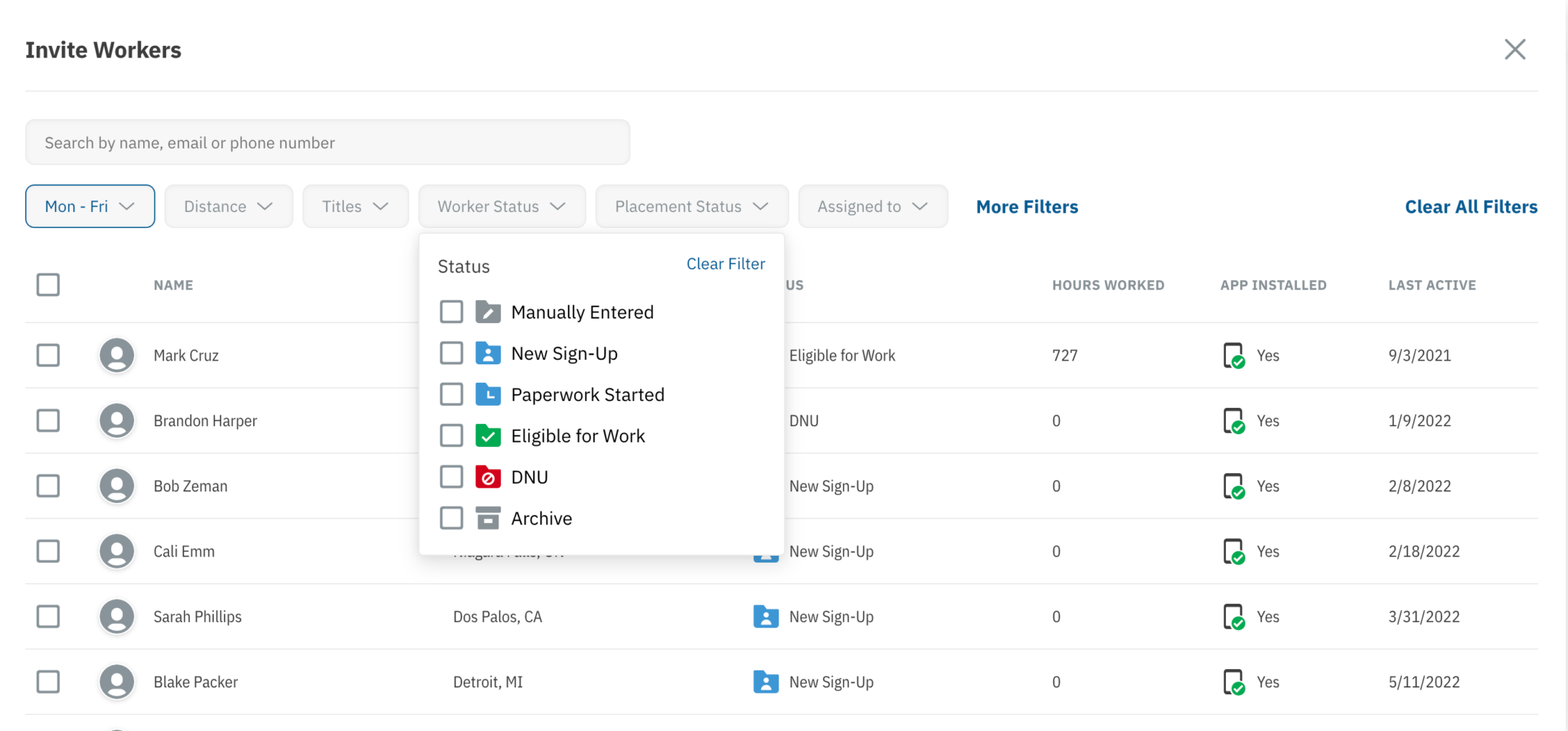Check the select-all checkbox in table header
The height and width of the screenshot is (731, 1568).
click(48, 284)
